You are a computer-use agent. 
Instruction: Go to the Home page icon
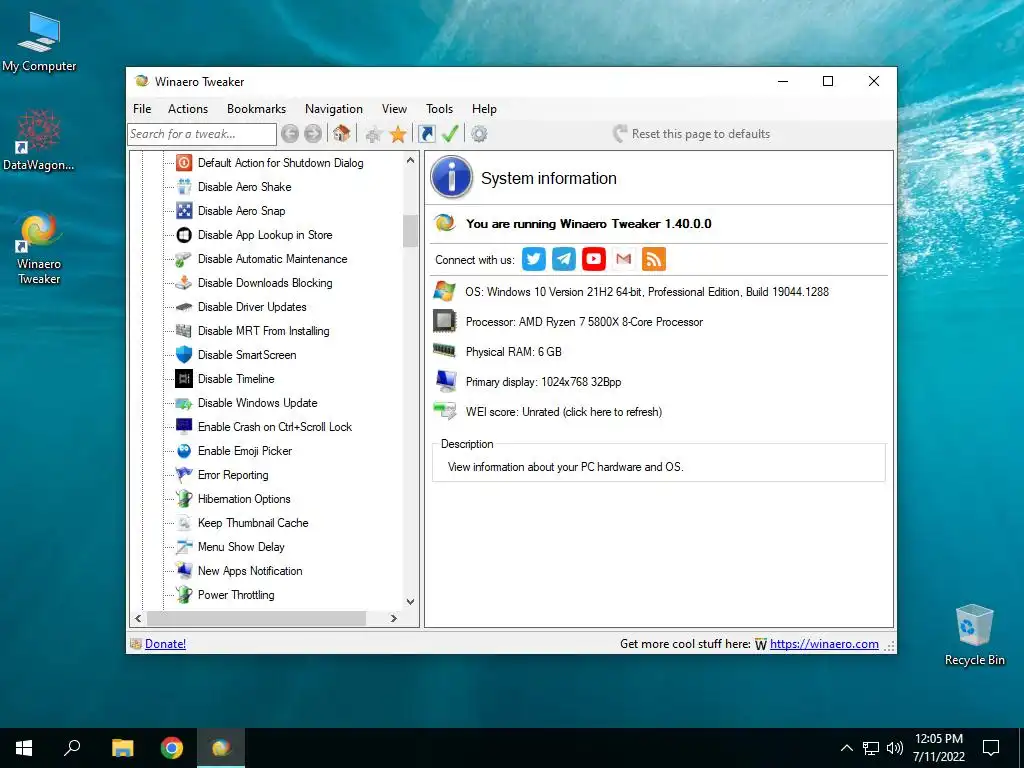coord(342,134)
